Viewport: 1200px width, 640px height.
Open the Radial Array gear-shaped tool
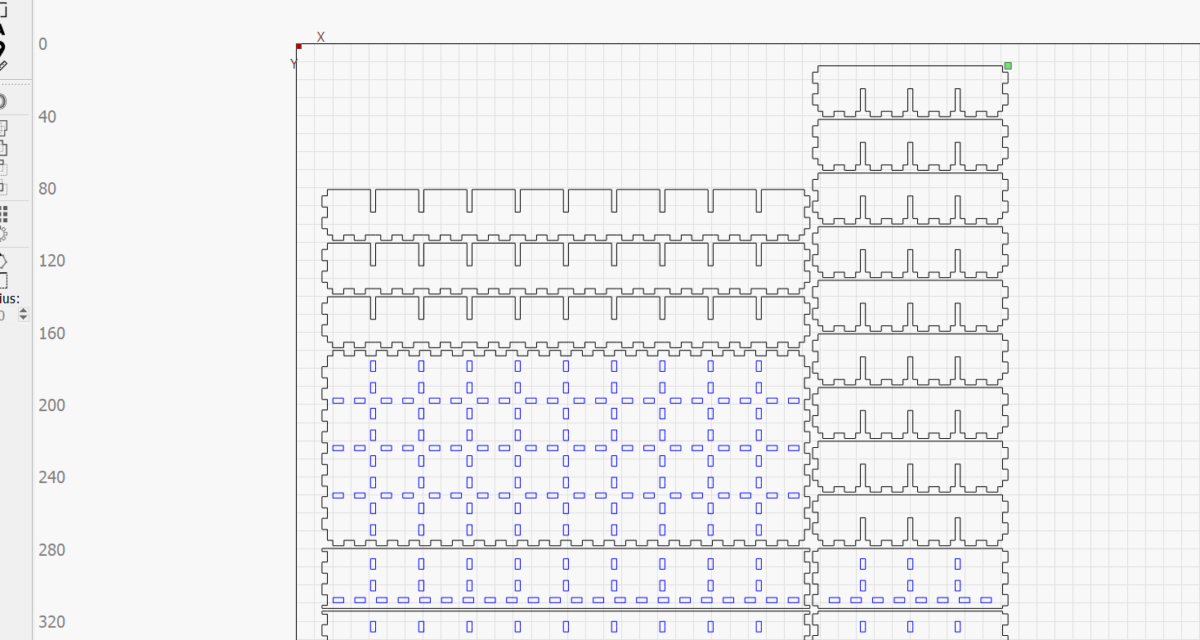2,234
